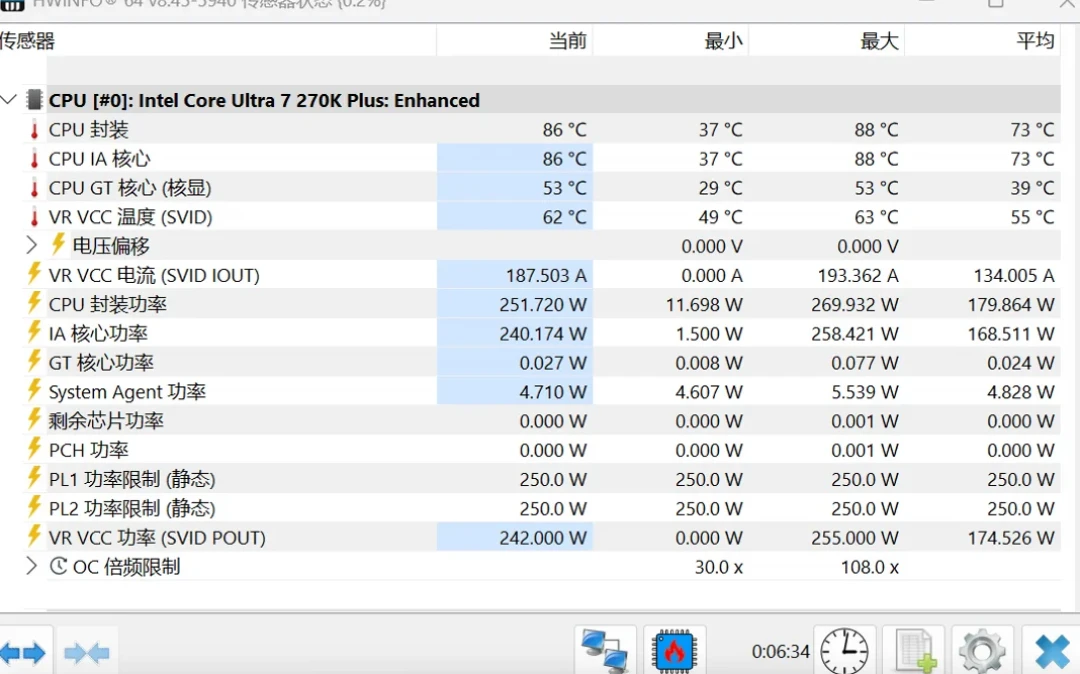
Task: Select the CPU 封装功率 label
Action: coord(107,304)
